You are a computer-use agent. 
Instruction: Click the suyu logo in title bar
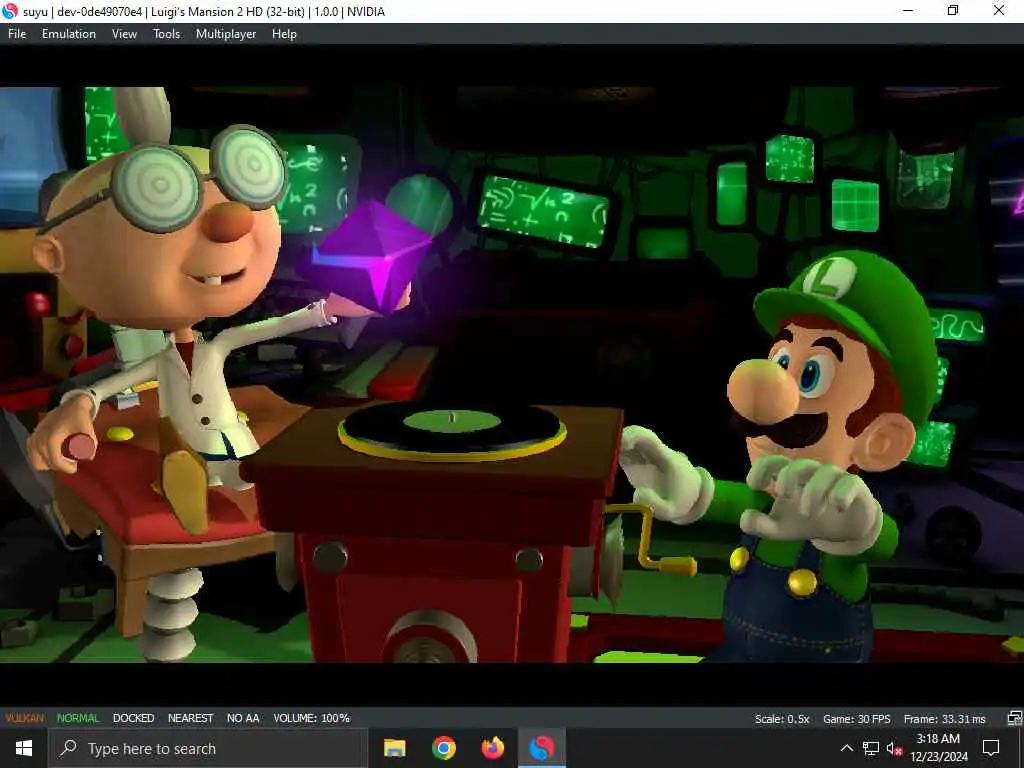tap(10, 11)
